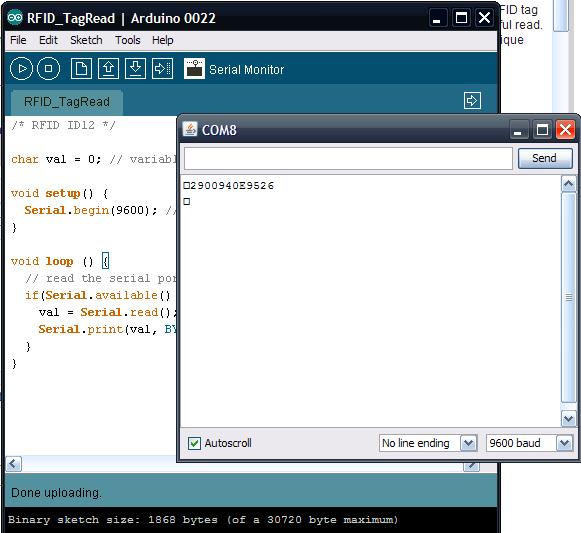The width and height of the screenshot is (581, 533).
Task: Click the Send button in COM8
Action: coord(545,158)
